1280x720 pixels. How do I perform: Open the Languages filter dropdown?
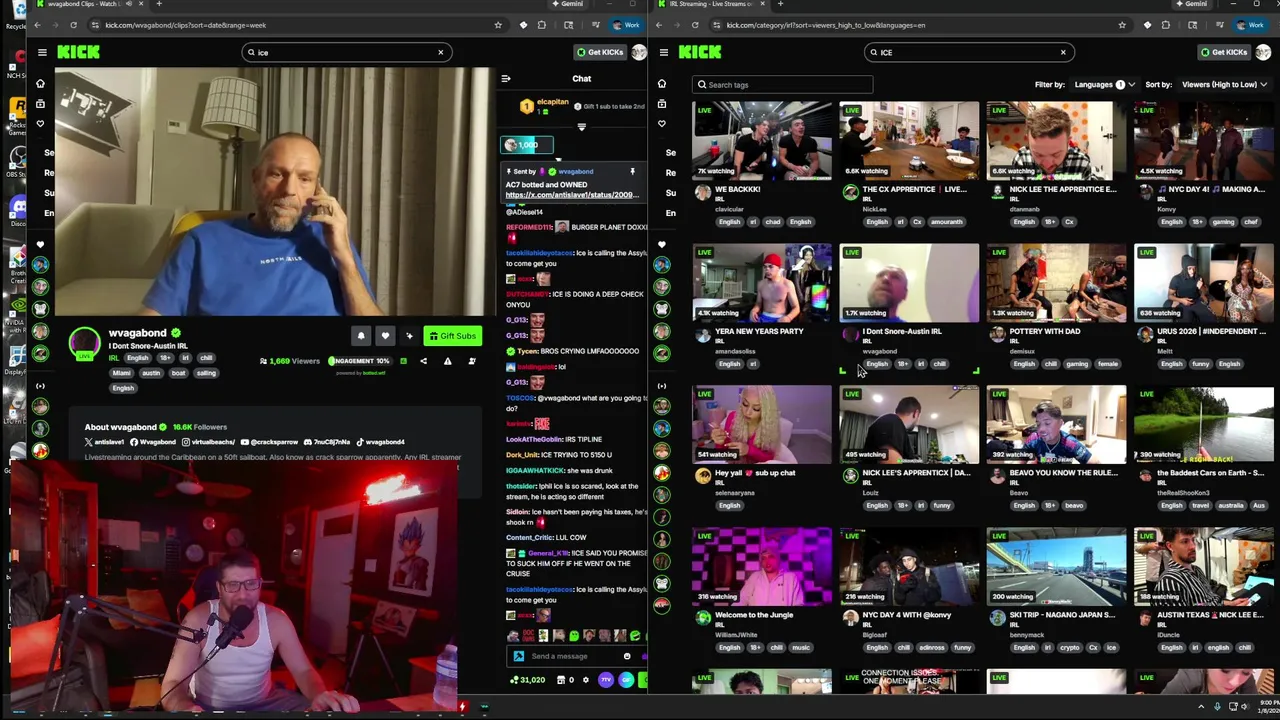click(1104, 85)
